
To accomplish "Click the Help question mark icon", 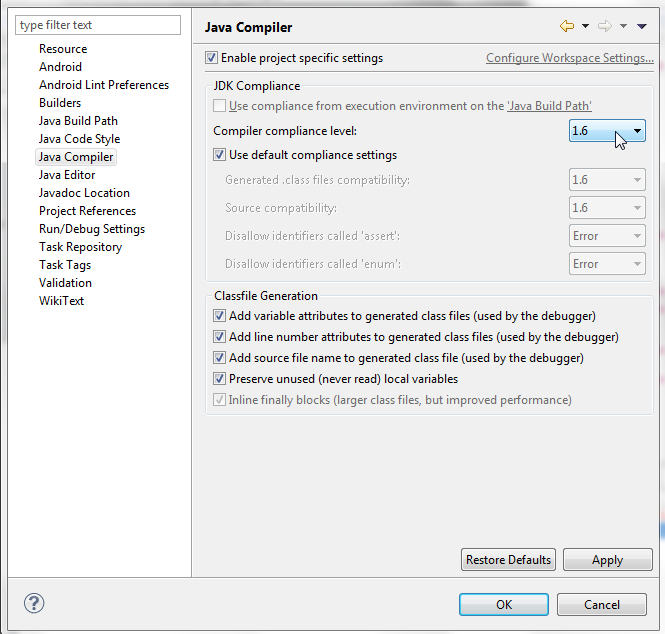I will point(34,603).
